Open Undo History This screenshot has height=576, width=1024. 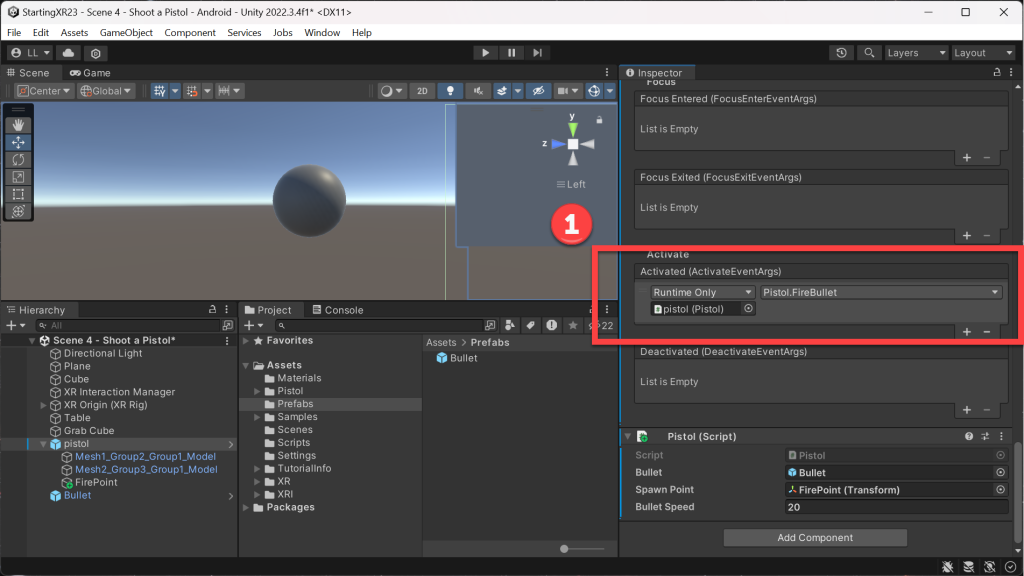(841, 53)
